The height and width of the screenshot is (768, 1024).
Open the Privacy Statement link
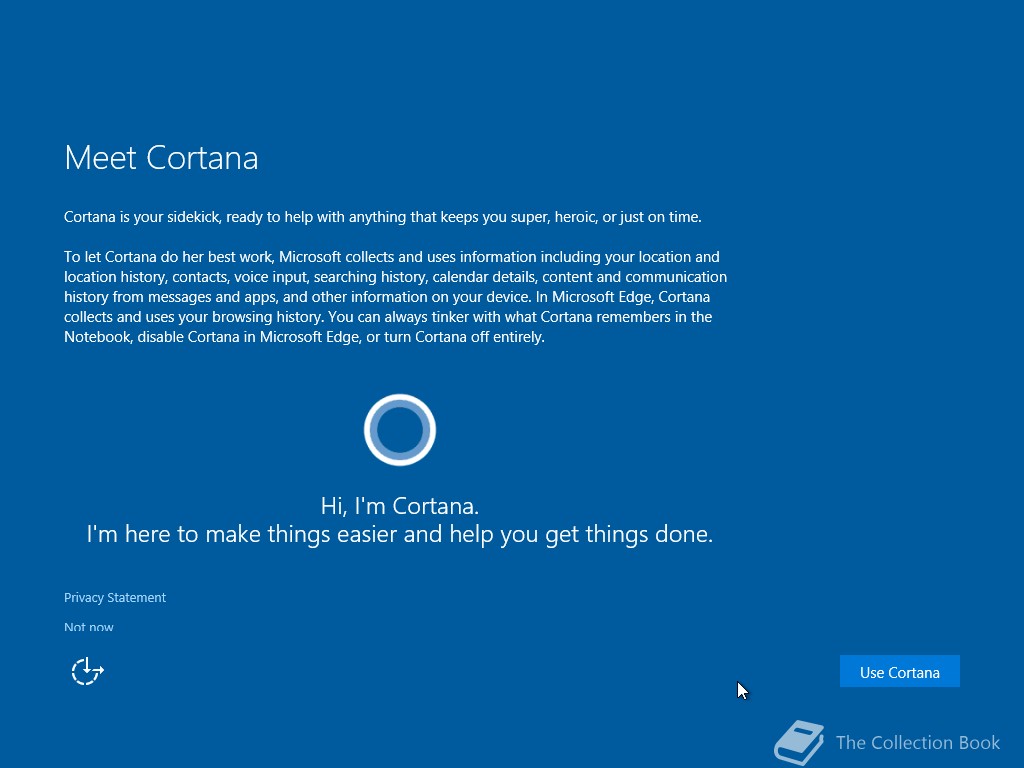[115, 598]
